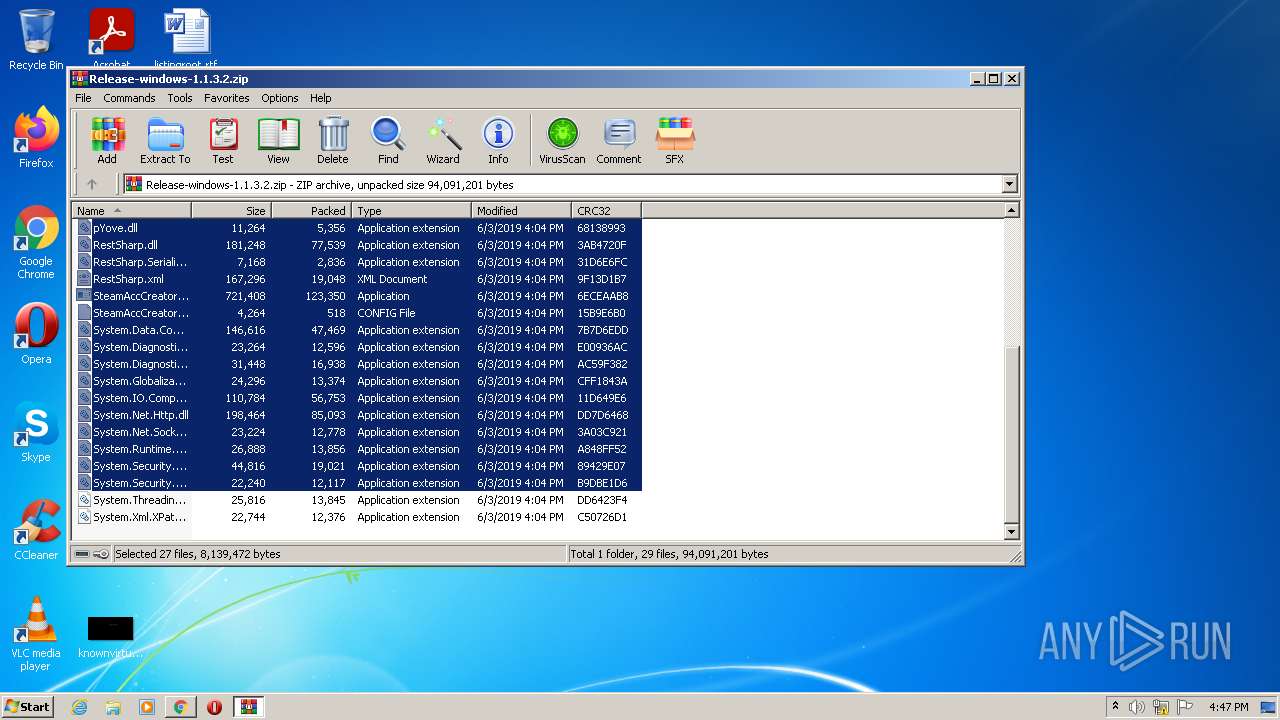Select the CCleaner desktop shortcut
The image size is (1280, 720).
[36, 530]
